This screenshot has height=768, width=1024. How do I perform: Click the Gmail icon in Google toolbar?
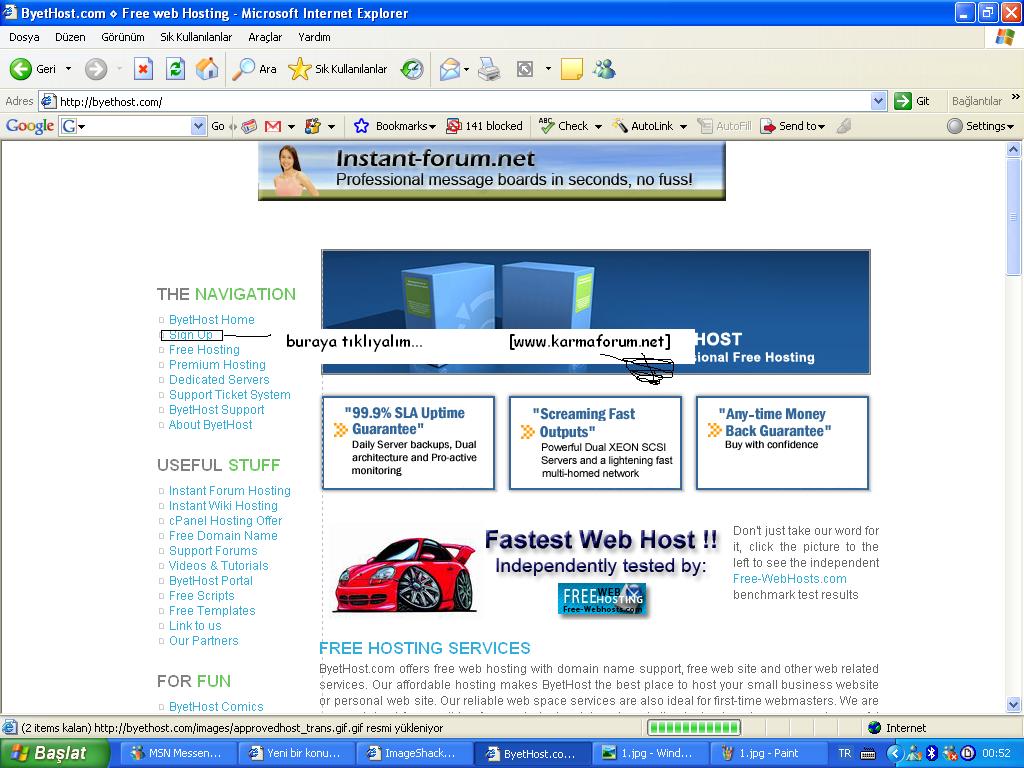pos(273,126)
